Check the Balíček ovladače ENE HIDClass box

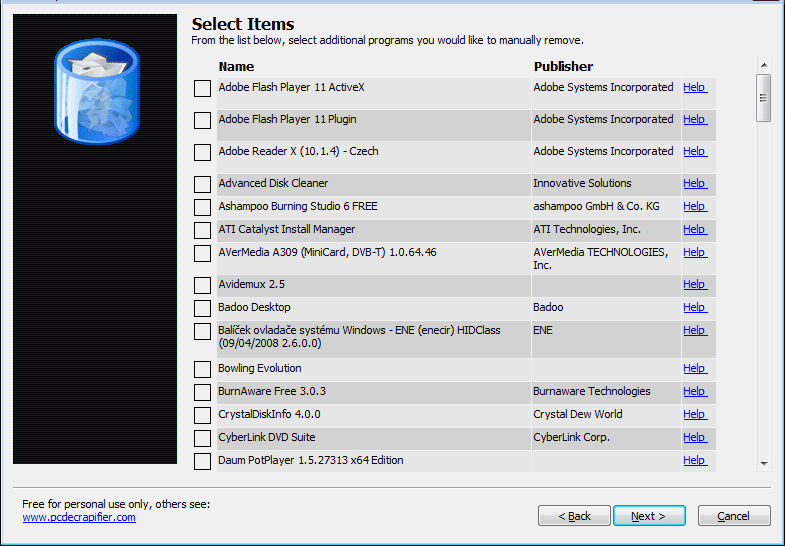202,332
